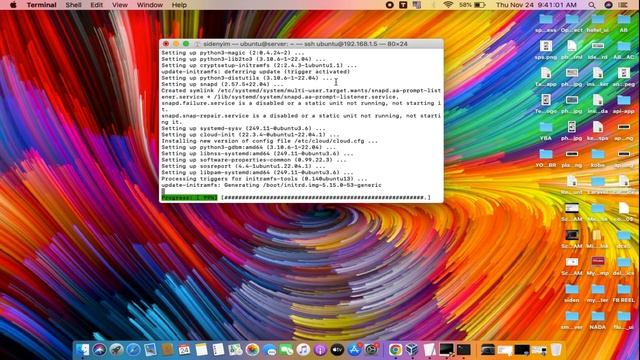
Task: Open the Shell menu
Action: 73,5
